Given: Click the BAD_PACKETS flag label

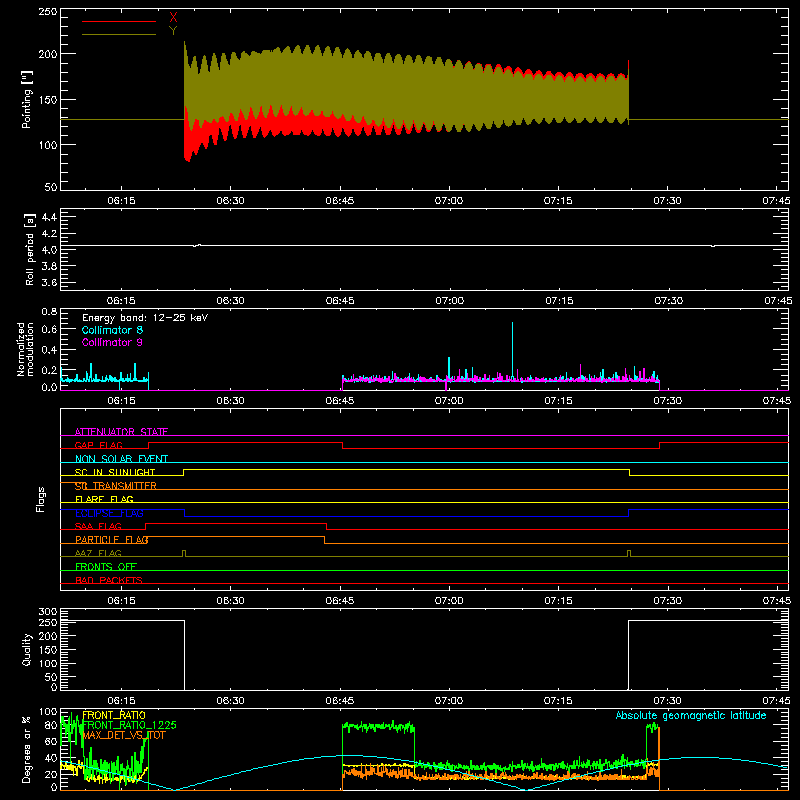Looking at the screenshot, I should [109, 580].
